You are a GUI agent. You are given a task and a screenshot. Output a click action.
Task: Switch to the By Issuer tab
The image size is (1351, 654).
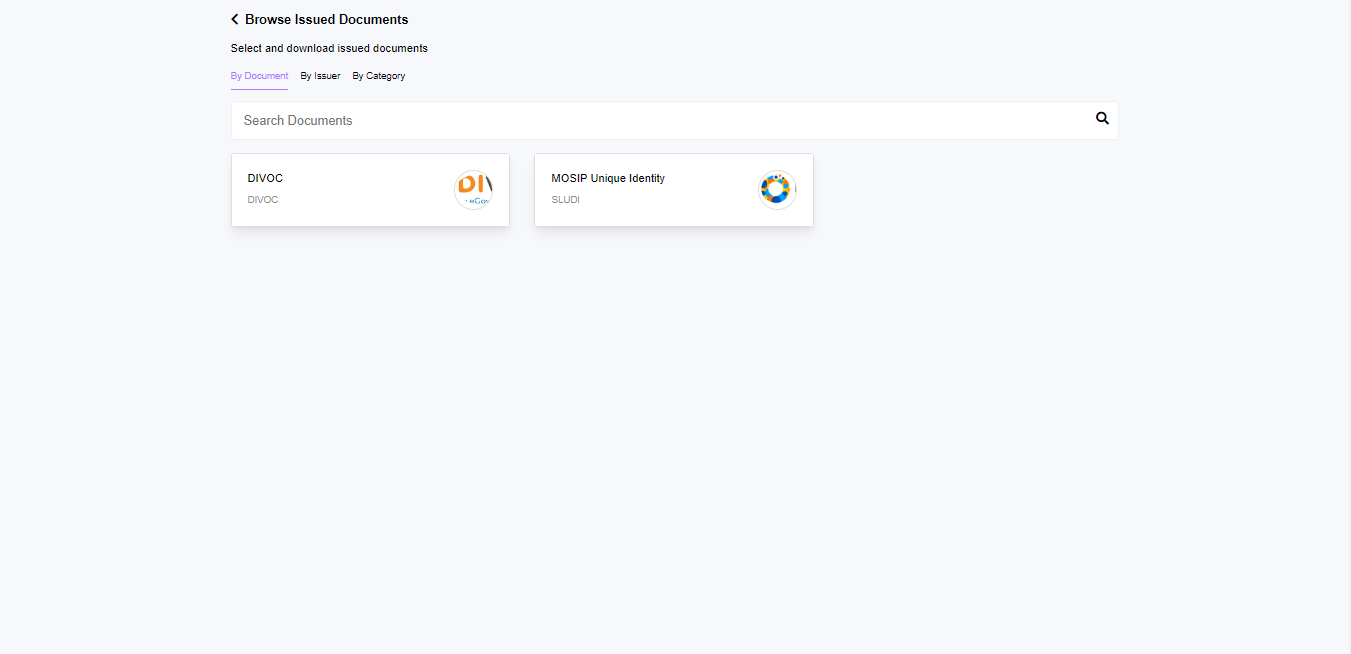(320, 76)
